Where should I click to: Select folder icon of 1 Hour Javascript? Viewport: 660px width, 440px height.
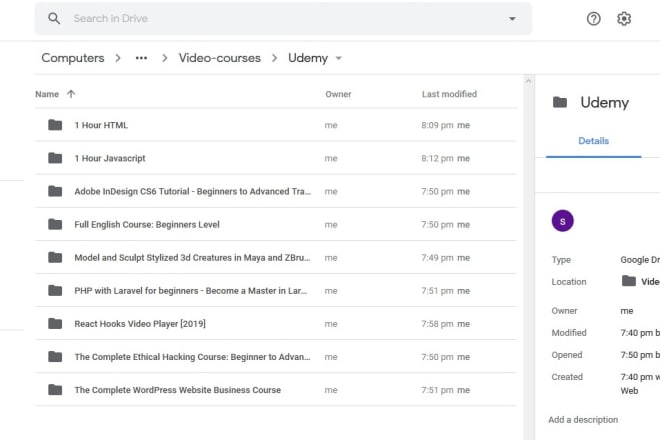pos(55,158)
